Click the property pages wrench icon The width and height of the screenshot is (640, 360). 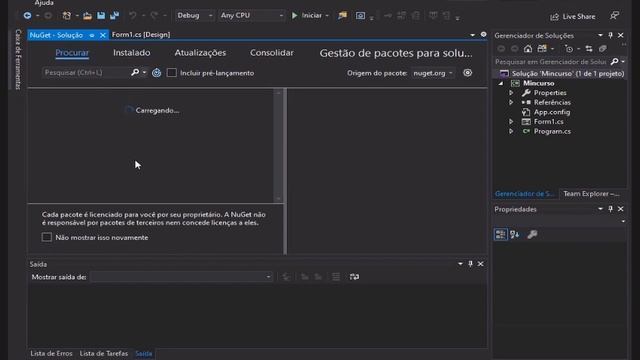(x=532, y=234)
